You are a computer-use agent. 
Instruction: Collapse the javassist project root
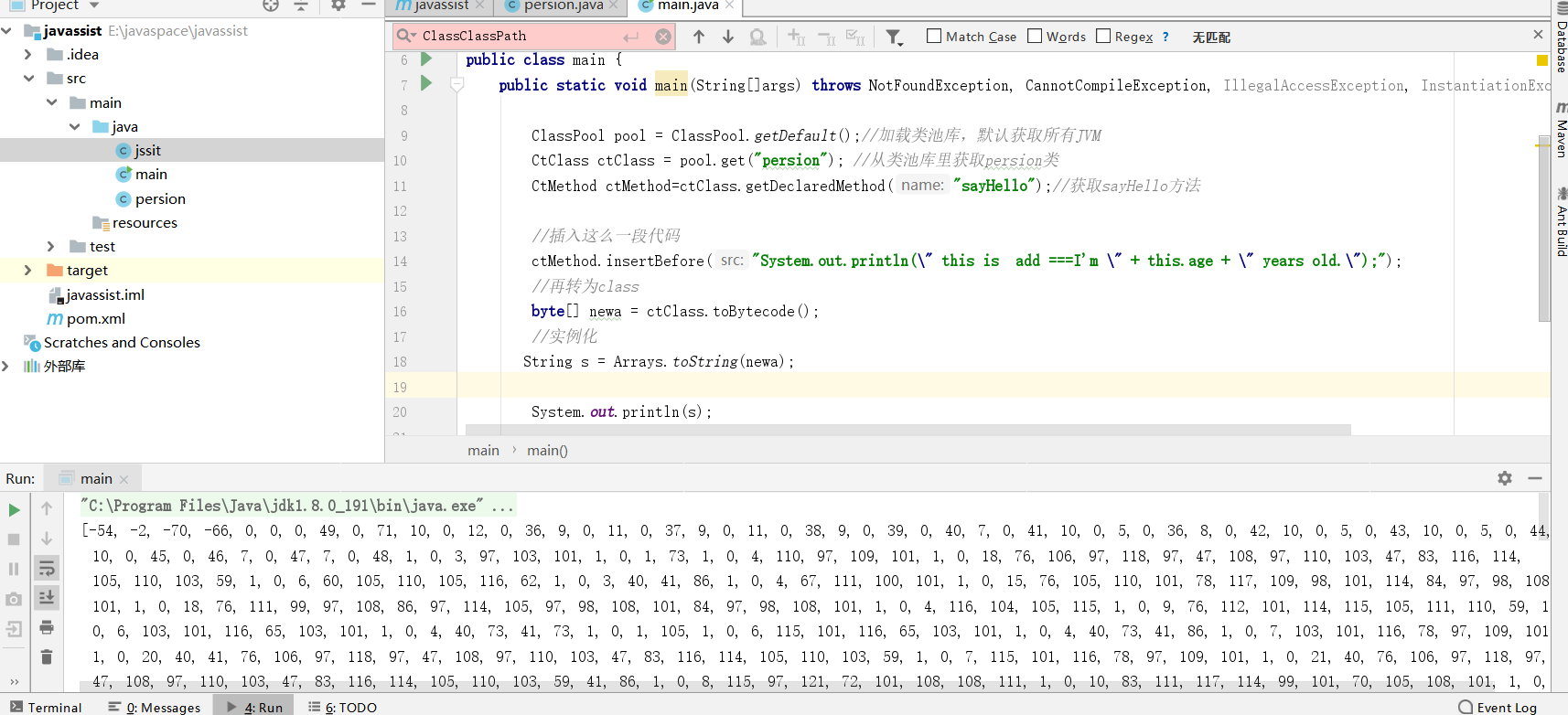(x=6, y=30)
